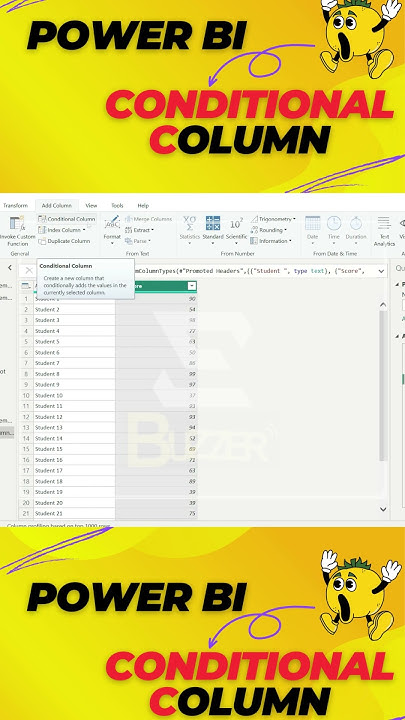
Task: Select the Student 21 cell
Action: pyautogui.click(x=74, y=513)
